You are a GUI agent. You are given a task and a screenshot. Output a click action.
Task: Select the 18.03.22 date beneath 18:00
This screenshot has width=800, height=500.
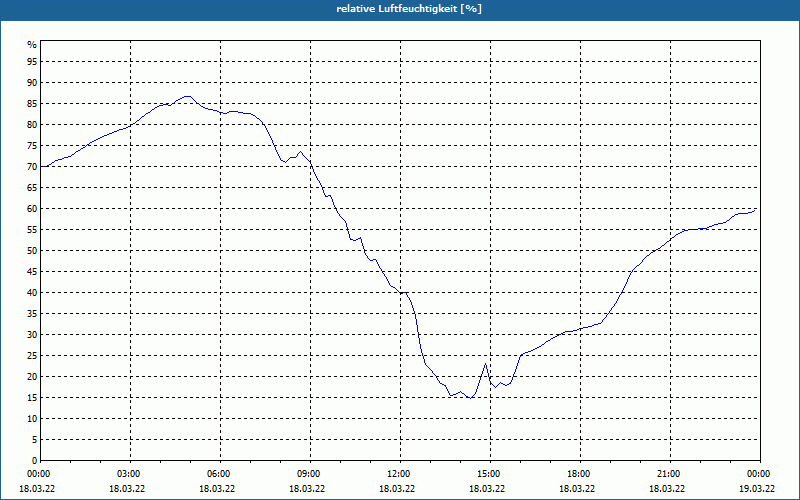pos(577,489)
